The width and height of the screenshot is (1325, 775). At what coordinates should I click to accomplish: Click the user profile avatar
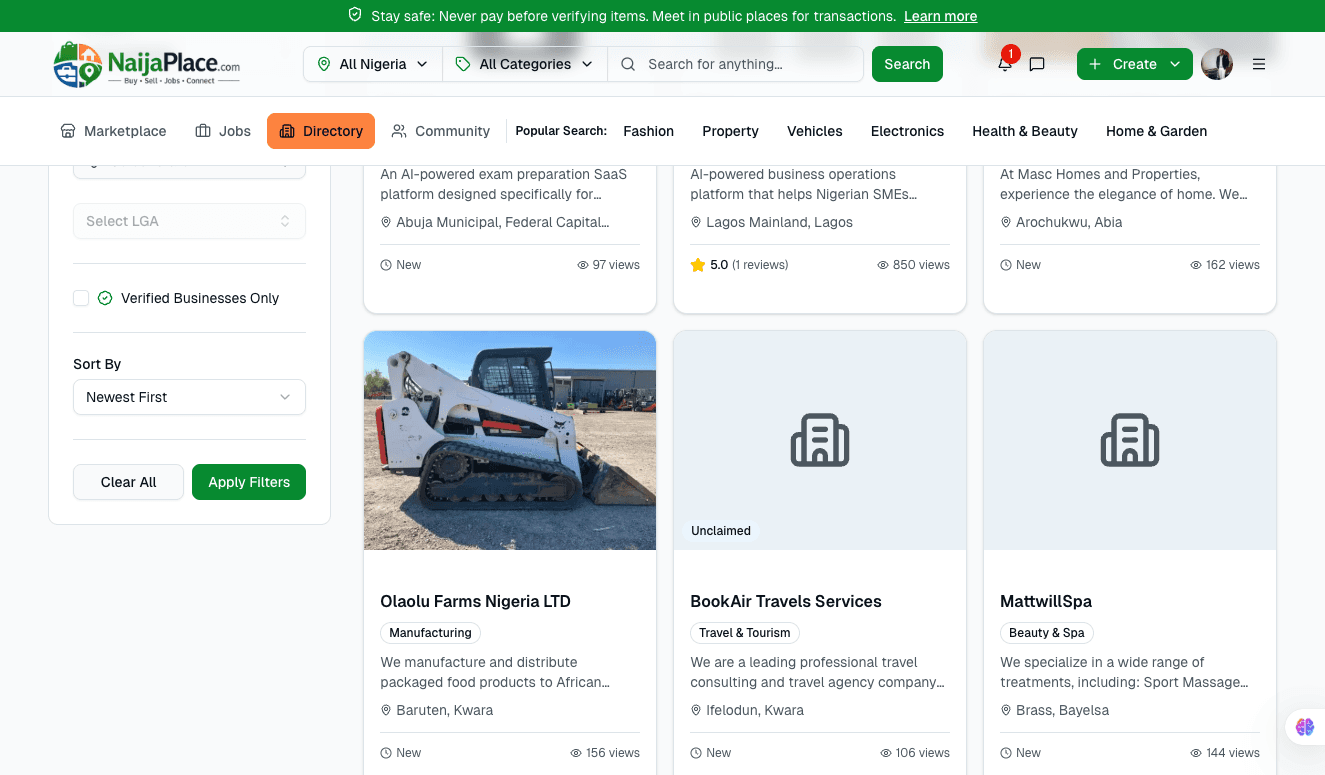1216,64
